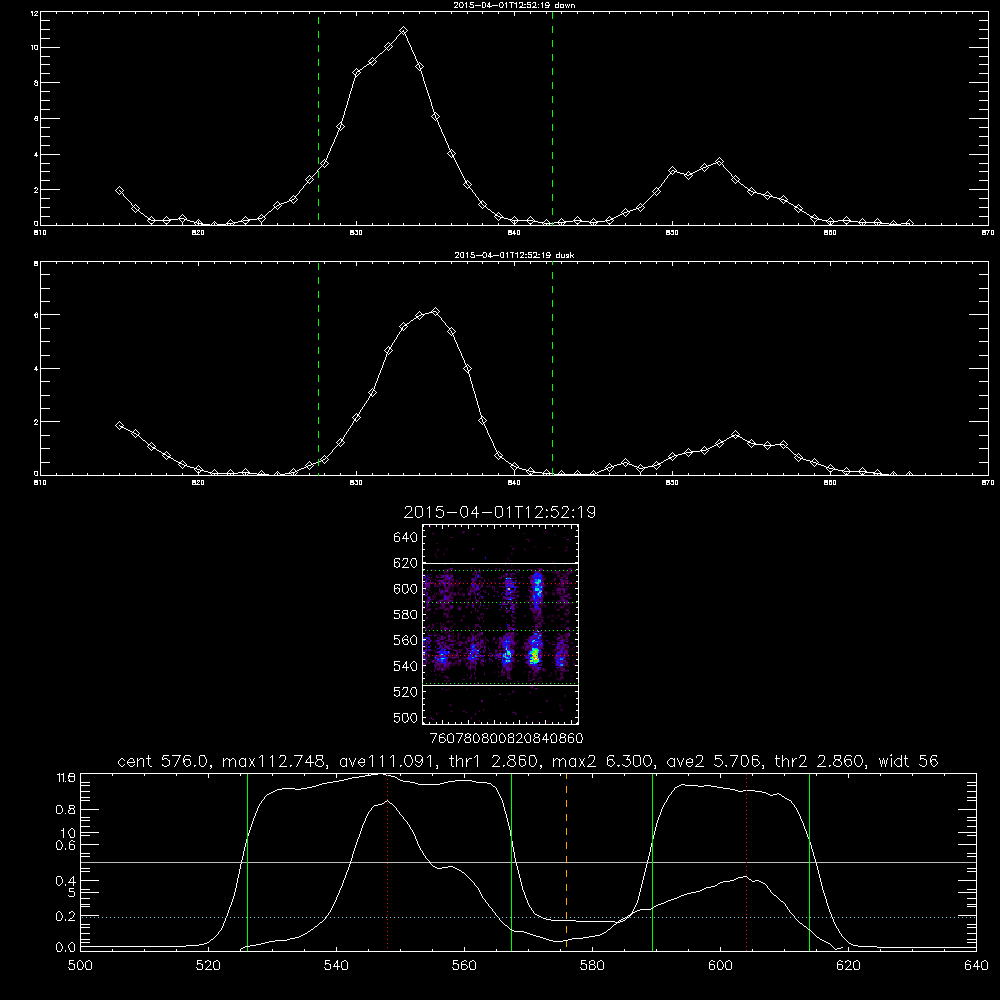Click x-axis label 520 of the lowest plot
The height and width of the screenshot is (1000, 1000).
[x=208, y=966]
